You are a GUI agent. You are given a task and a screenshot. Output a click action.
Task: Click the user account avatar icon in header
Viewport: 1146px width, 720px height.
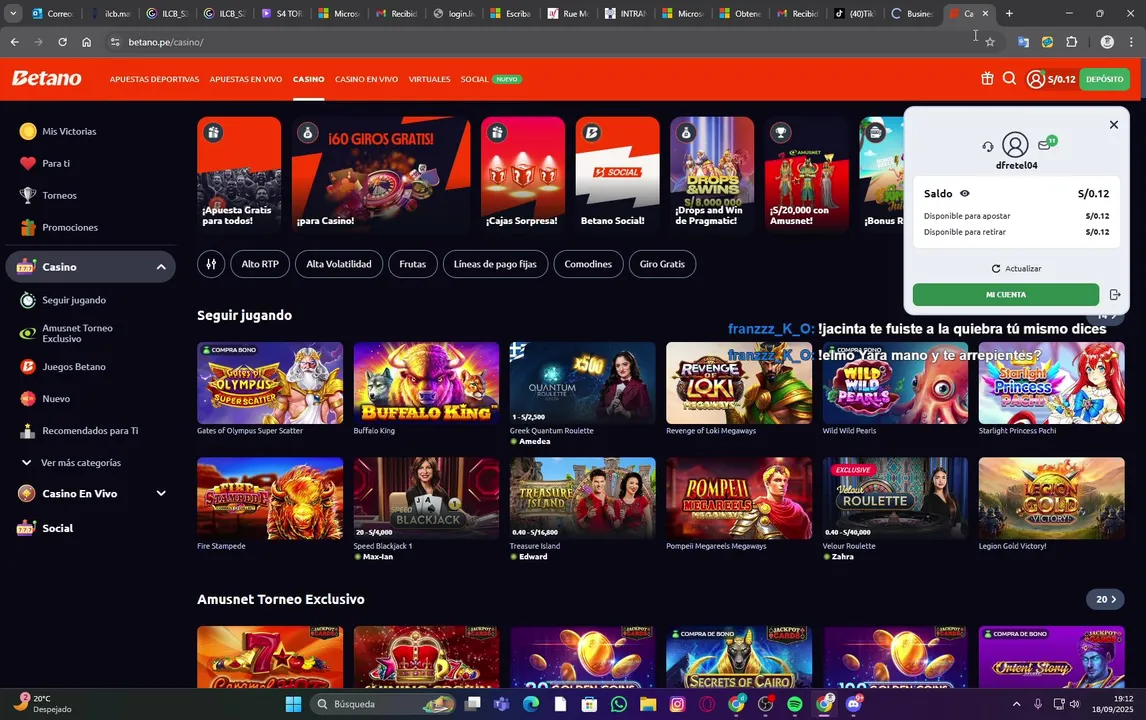click(1035, 79)
